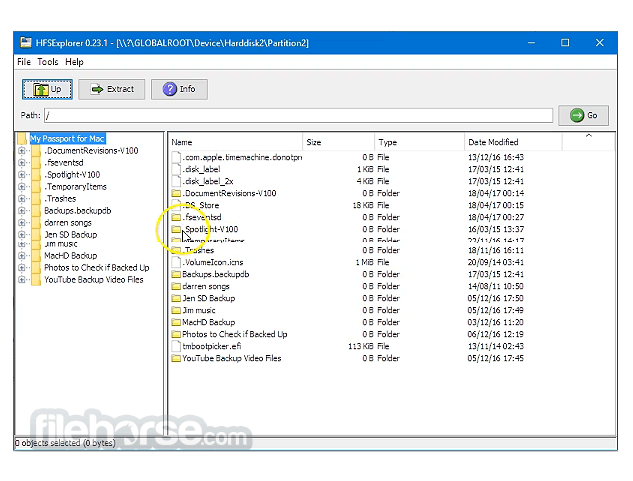The image size is (633, 481).
Task: Click the 1 MiB size cell
Action: (364, 262)
